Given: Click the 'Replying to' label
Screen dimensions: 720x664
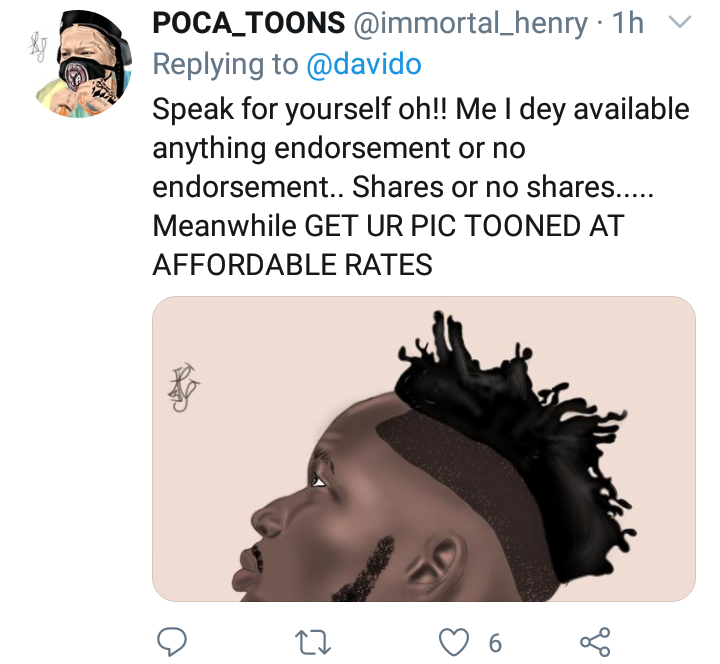Looking at the screenshot, I should [x=225, y=65].
